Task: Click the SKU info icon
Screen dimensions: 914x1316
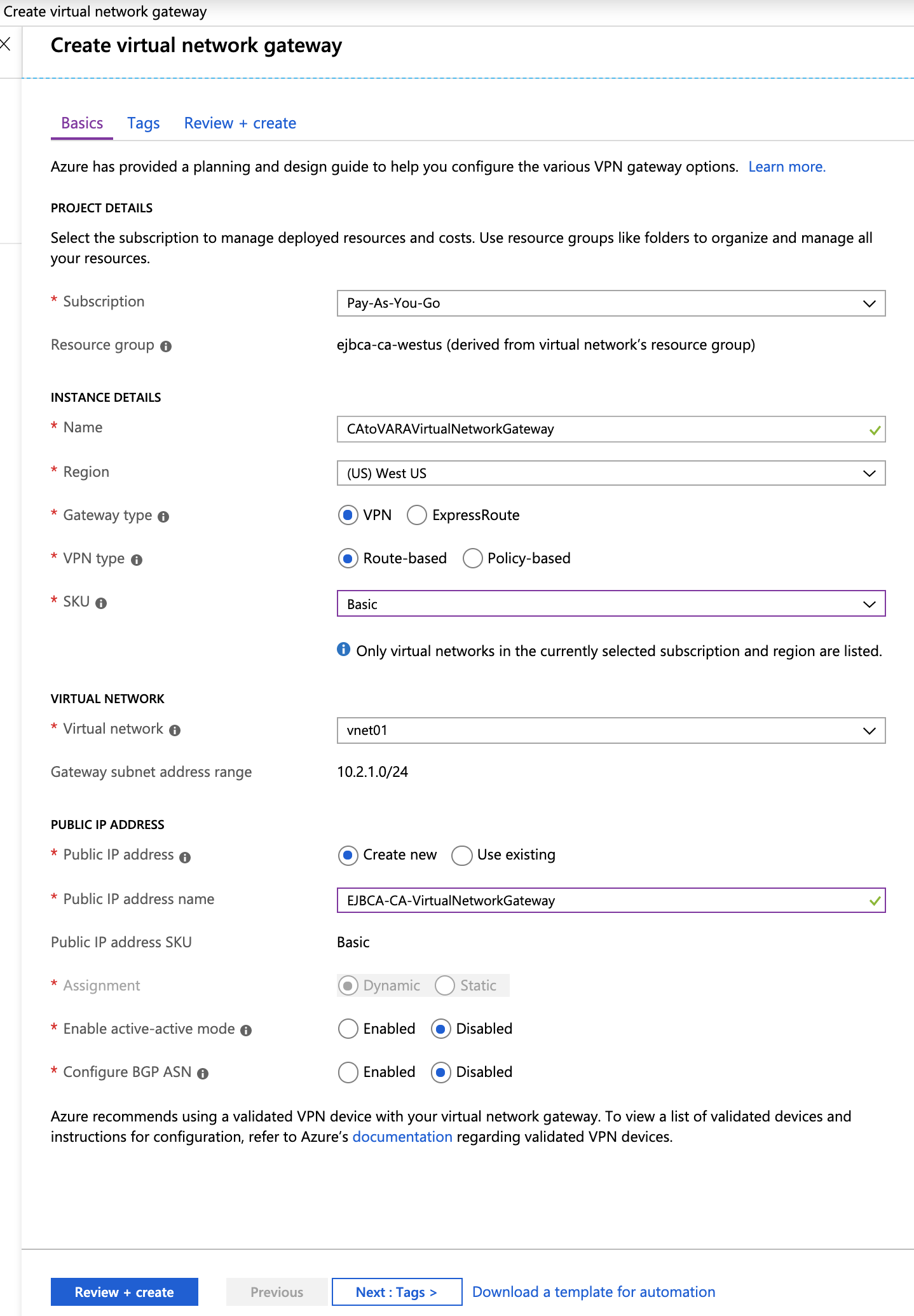Action: click(x=101, y=603)
